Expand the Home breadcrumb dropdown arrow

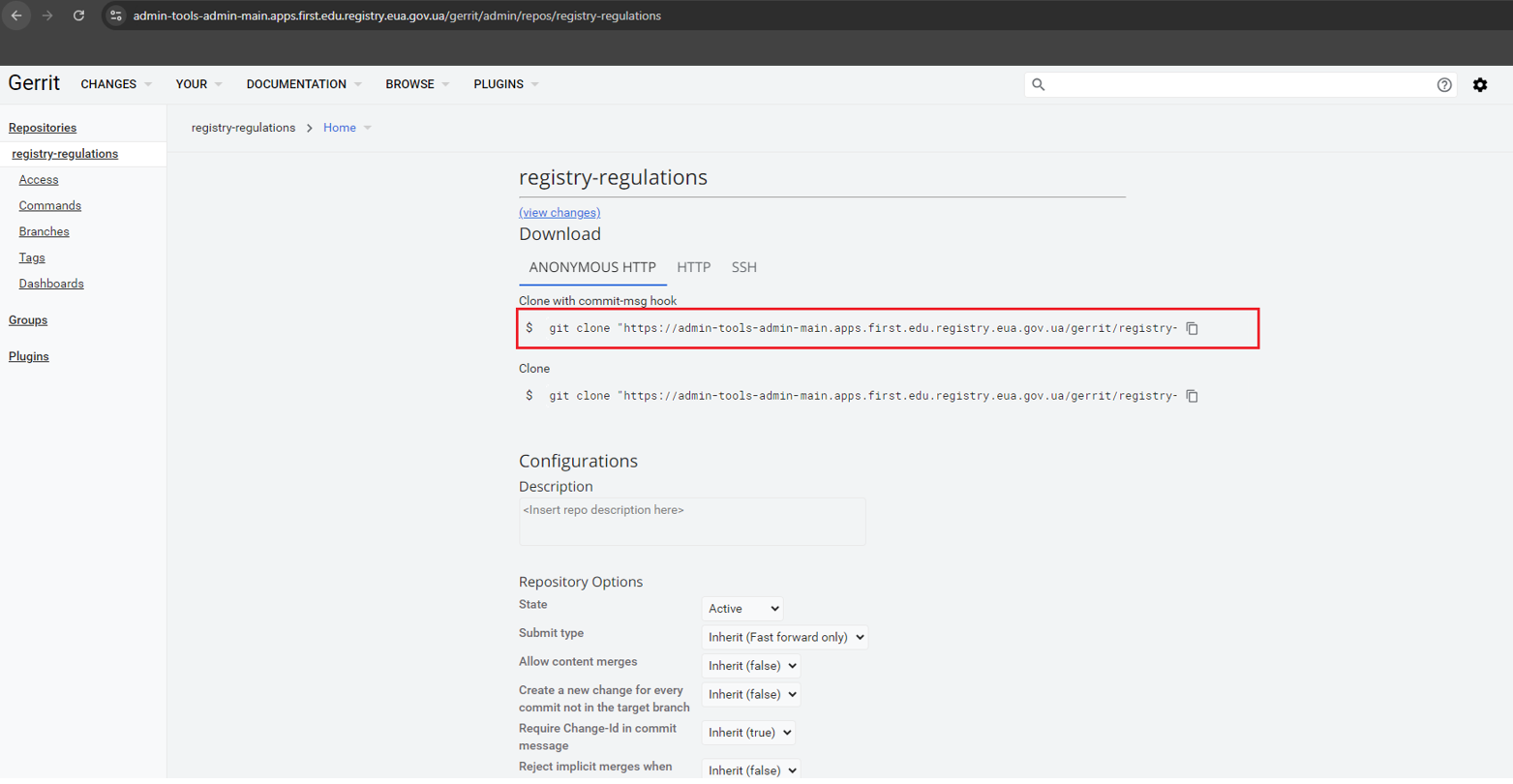(x=368, y=128)
